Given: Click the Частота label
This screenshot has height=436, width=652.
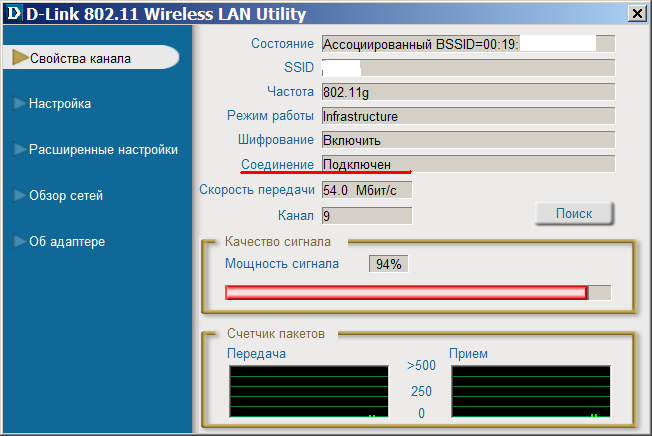Looking at the screenshot, I should [290, 91].
